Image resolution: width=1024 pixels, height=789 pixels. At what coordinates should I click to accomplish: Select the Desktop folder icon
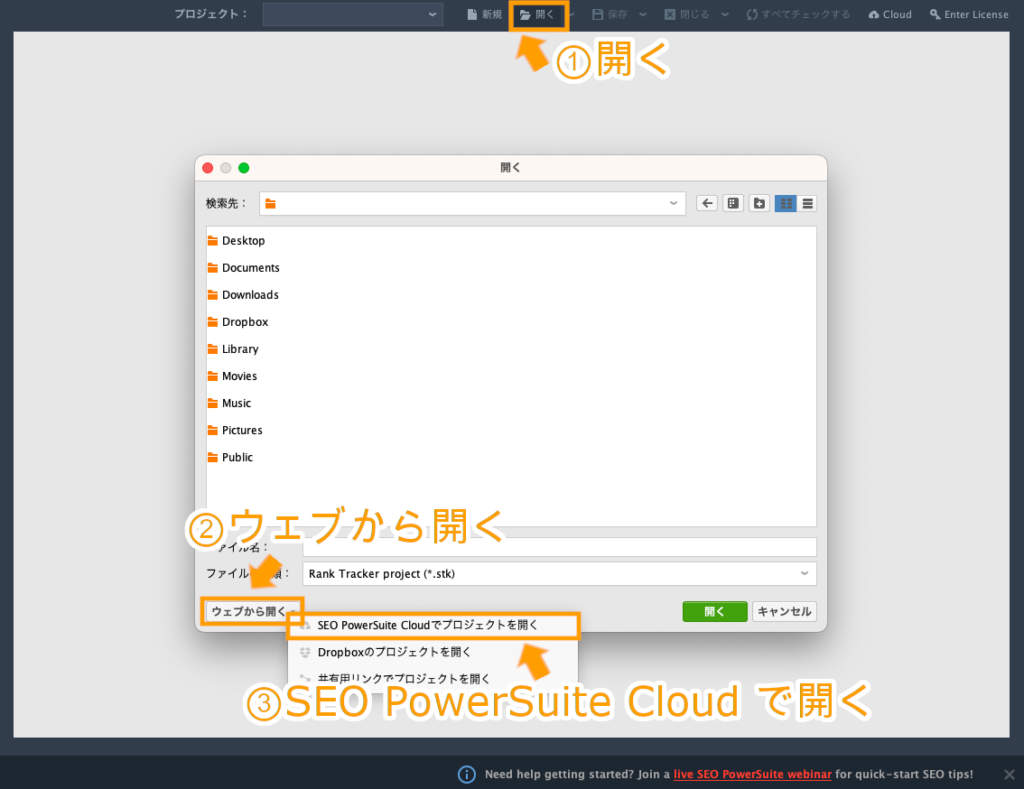pos(213,240)
